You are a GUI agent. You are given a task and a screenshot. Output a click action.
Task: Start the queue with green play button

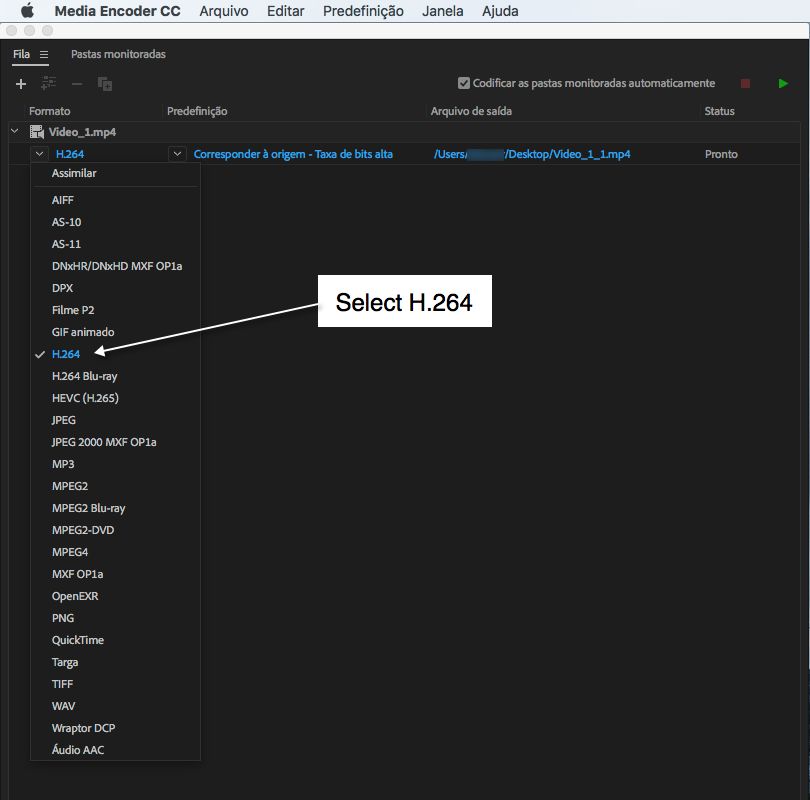coord(783,84)
